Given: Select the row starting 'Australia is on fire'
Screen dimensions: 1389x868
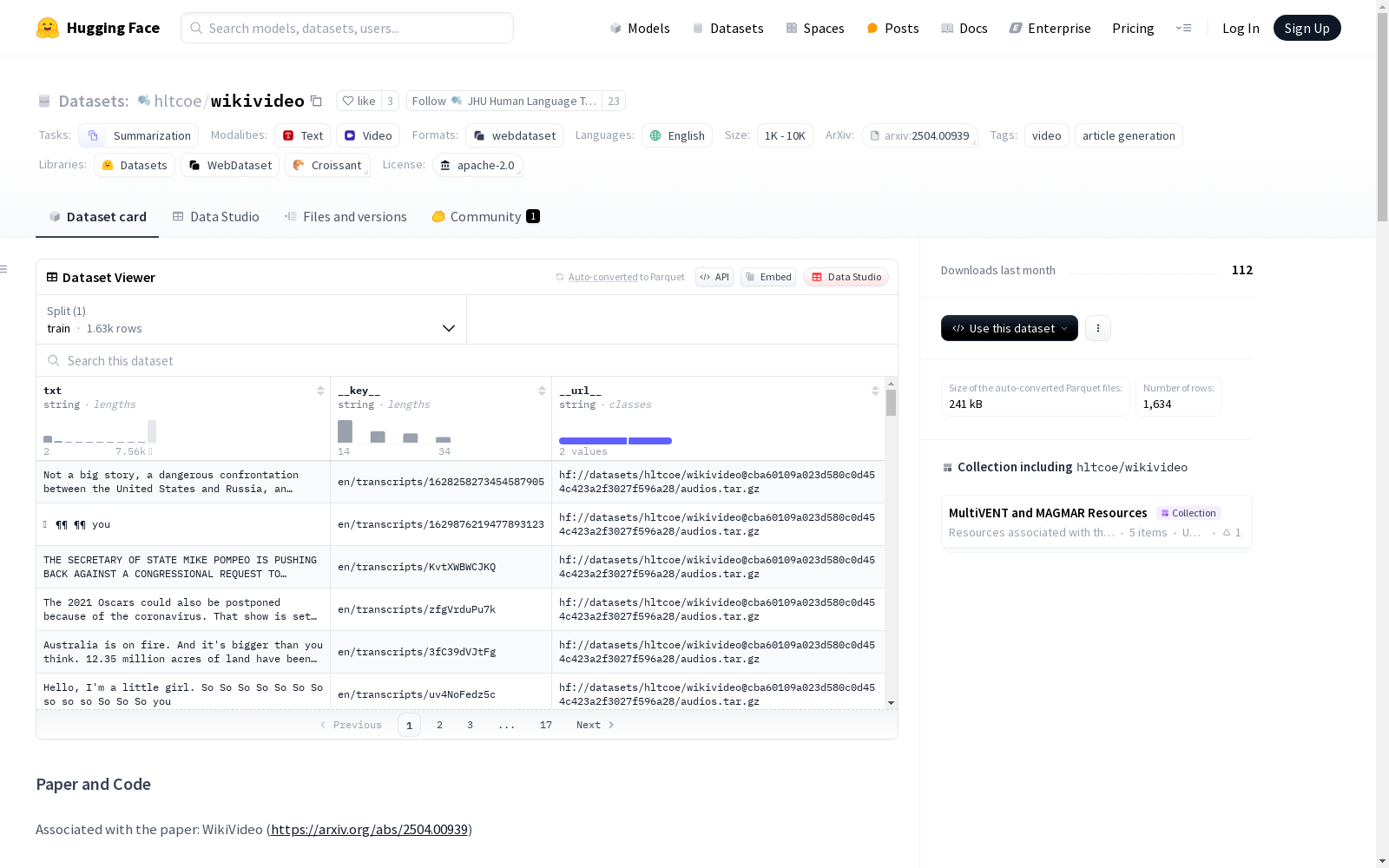Looking at the screenshot, I should tap(460, 652).
